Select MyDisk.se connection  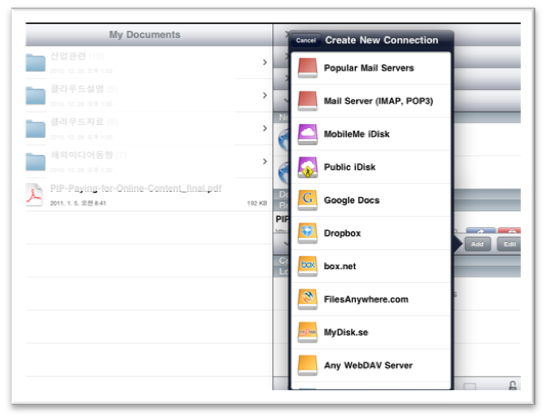[371, 332]
